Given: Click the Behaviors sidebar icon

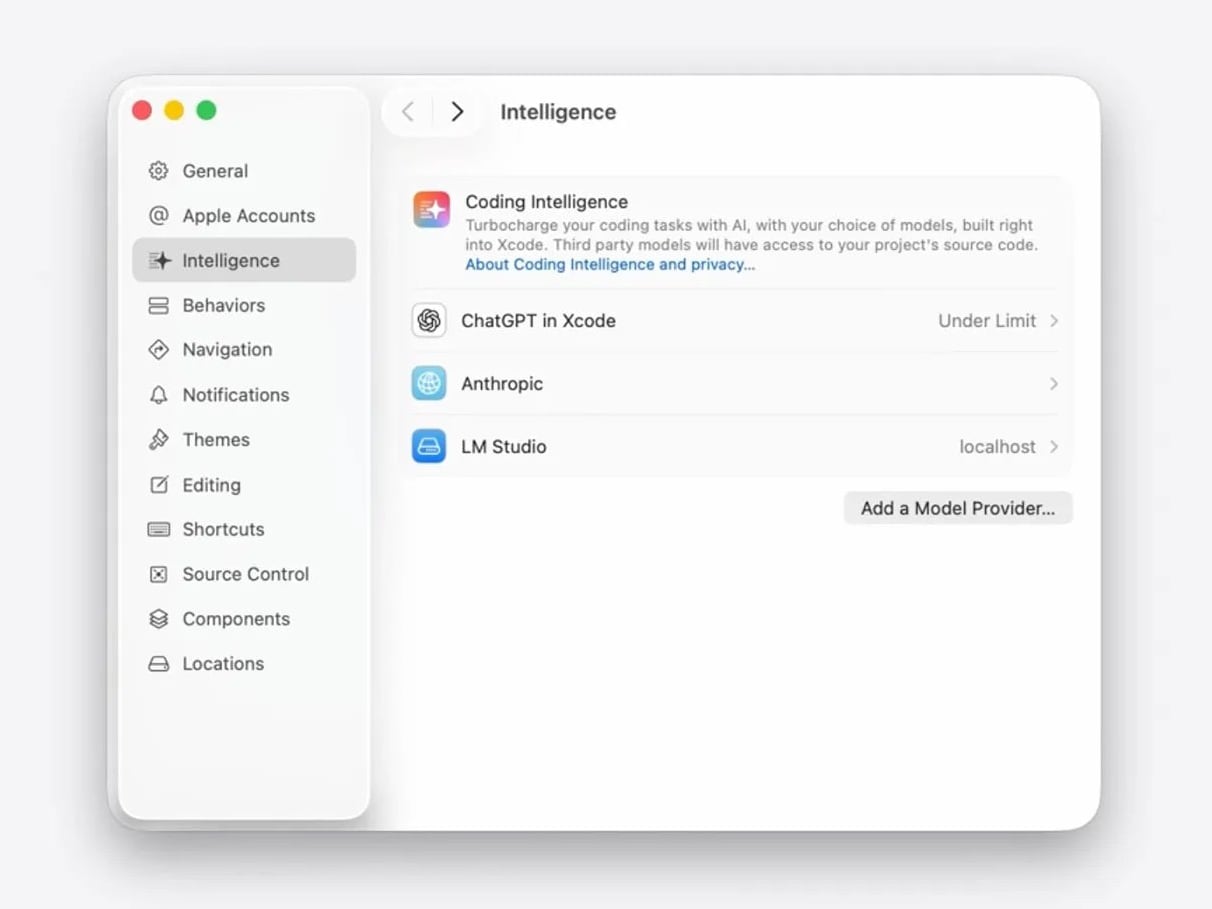Looking at the screenshot, I should pyautogui.click(x=158, y=306).
